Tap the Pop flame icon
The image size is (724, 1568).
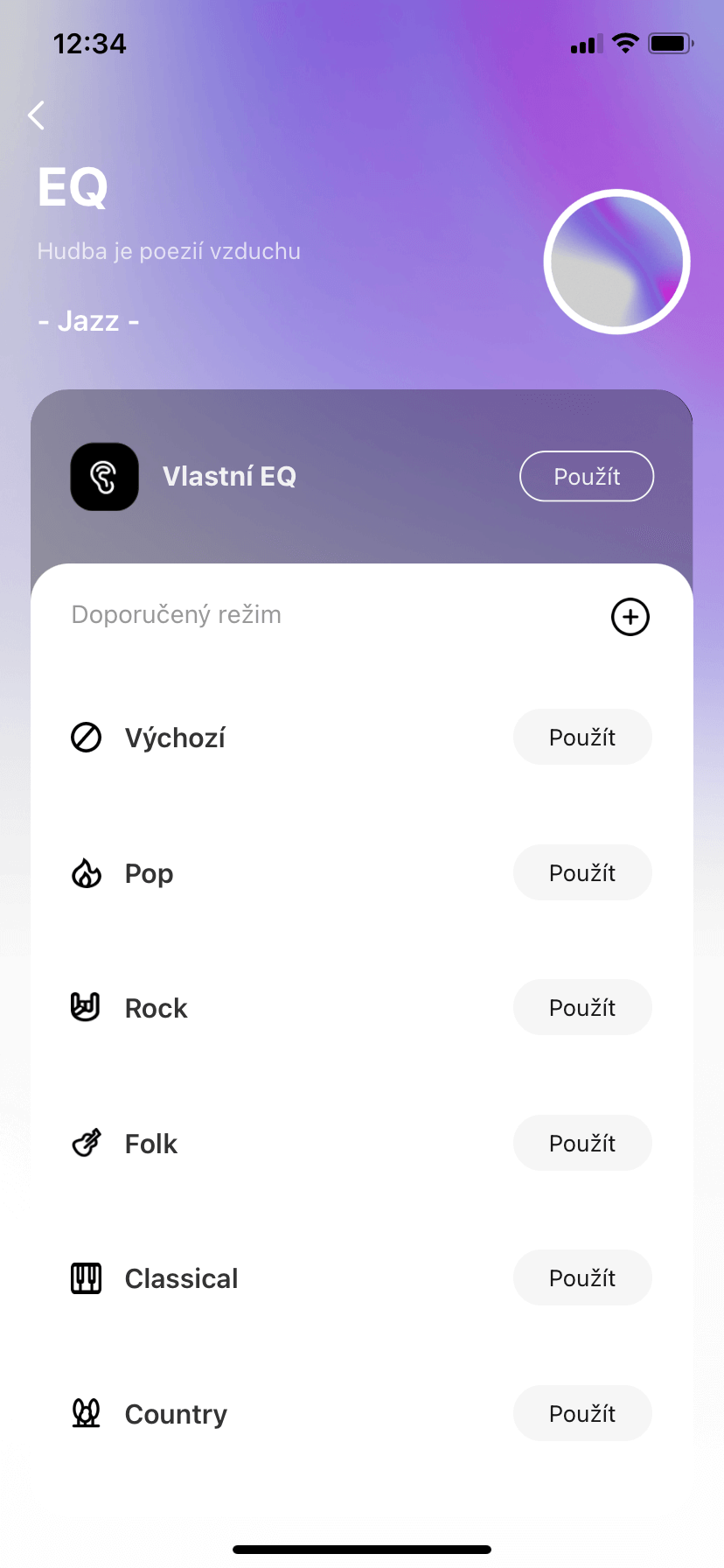[86, 873]
